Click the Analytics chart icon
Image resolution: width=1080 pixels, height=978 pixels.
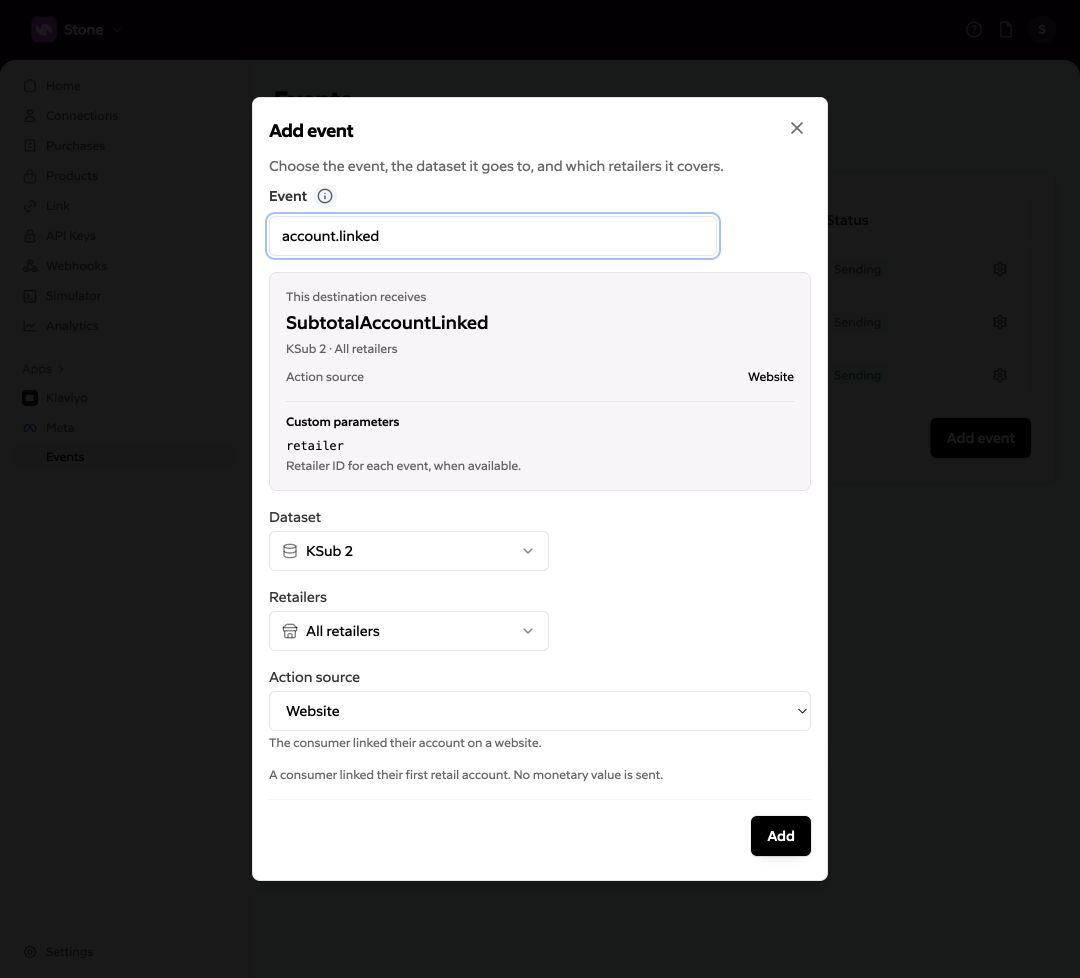pyautogui.click(x=30, y=326)
